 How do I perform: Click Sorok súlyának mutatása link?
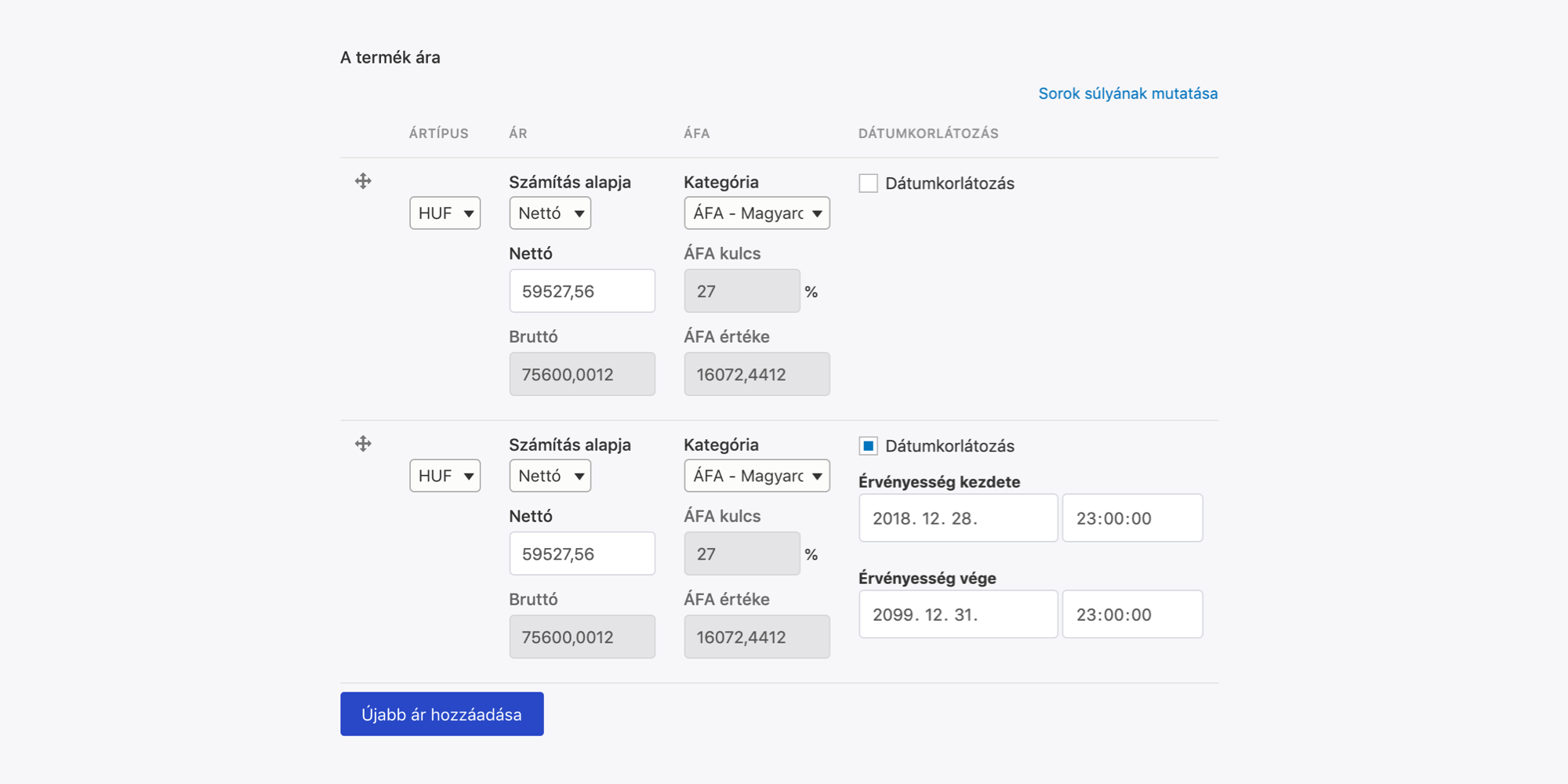coord(1127,93)
